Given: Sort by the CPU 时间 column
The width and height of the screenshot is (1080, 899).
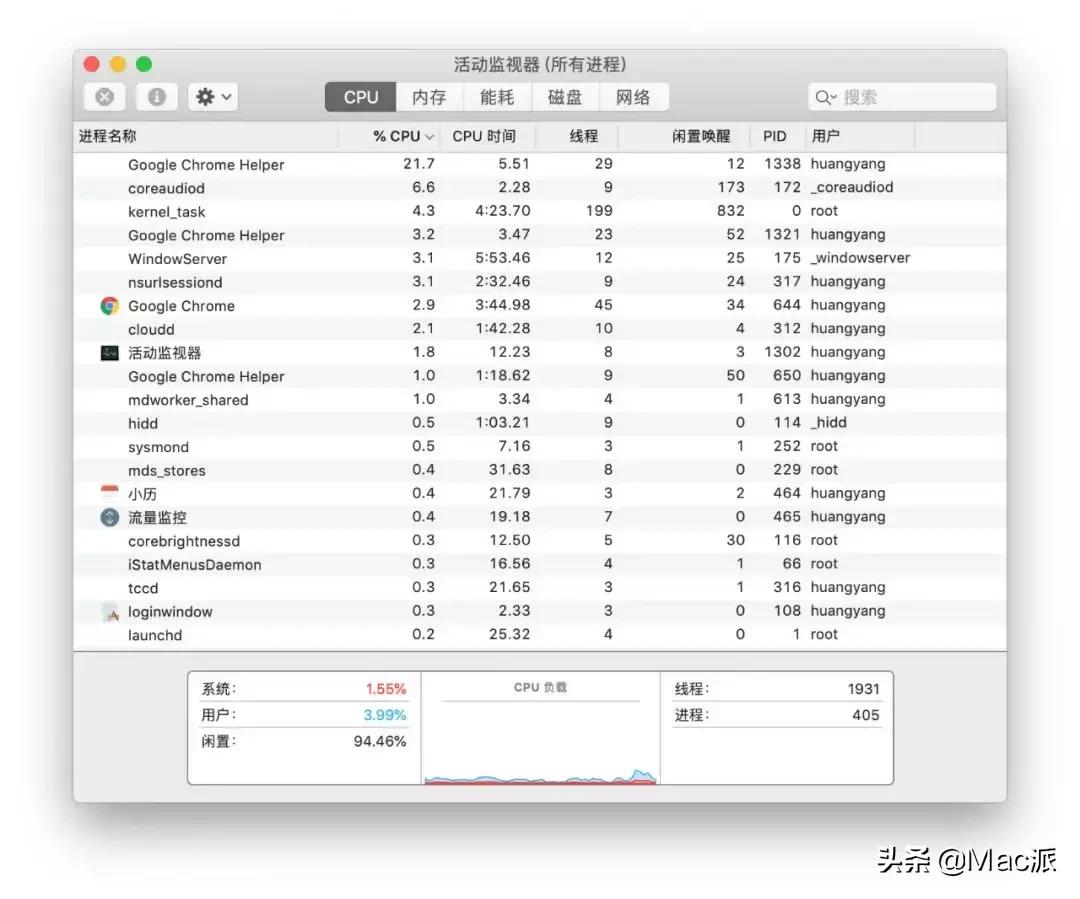Looking at the screenshot, I should (487, 136).
